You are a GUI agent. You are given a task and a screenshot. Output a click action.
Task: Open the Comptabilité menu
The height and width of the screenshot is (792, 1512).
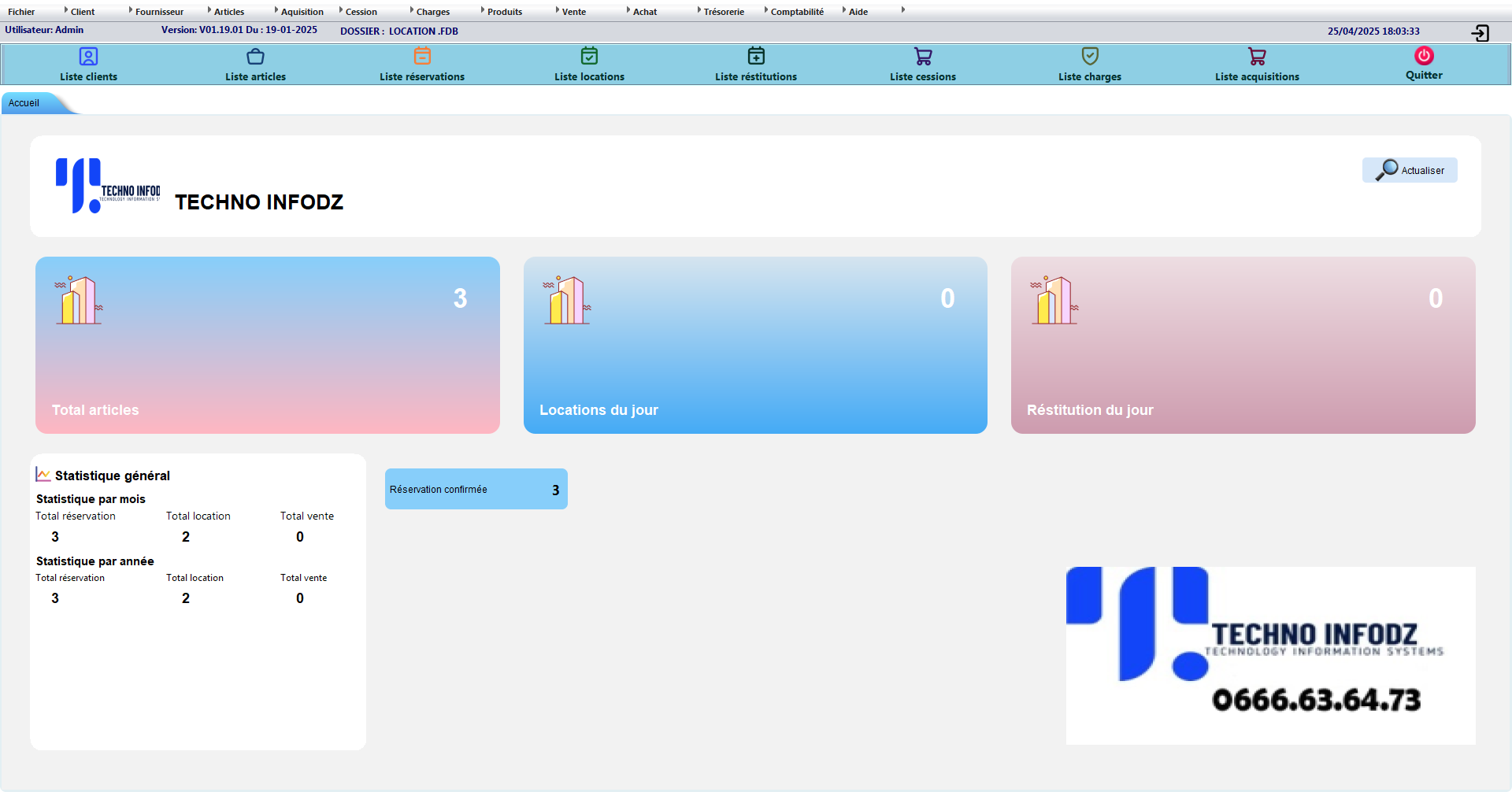[797, 12]
